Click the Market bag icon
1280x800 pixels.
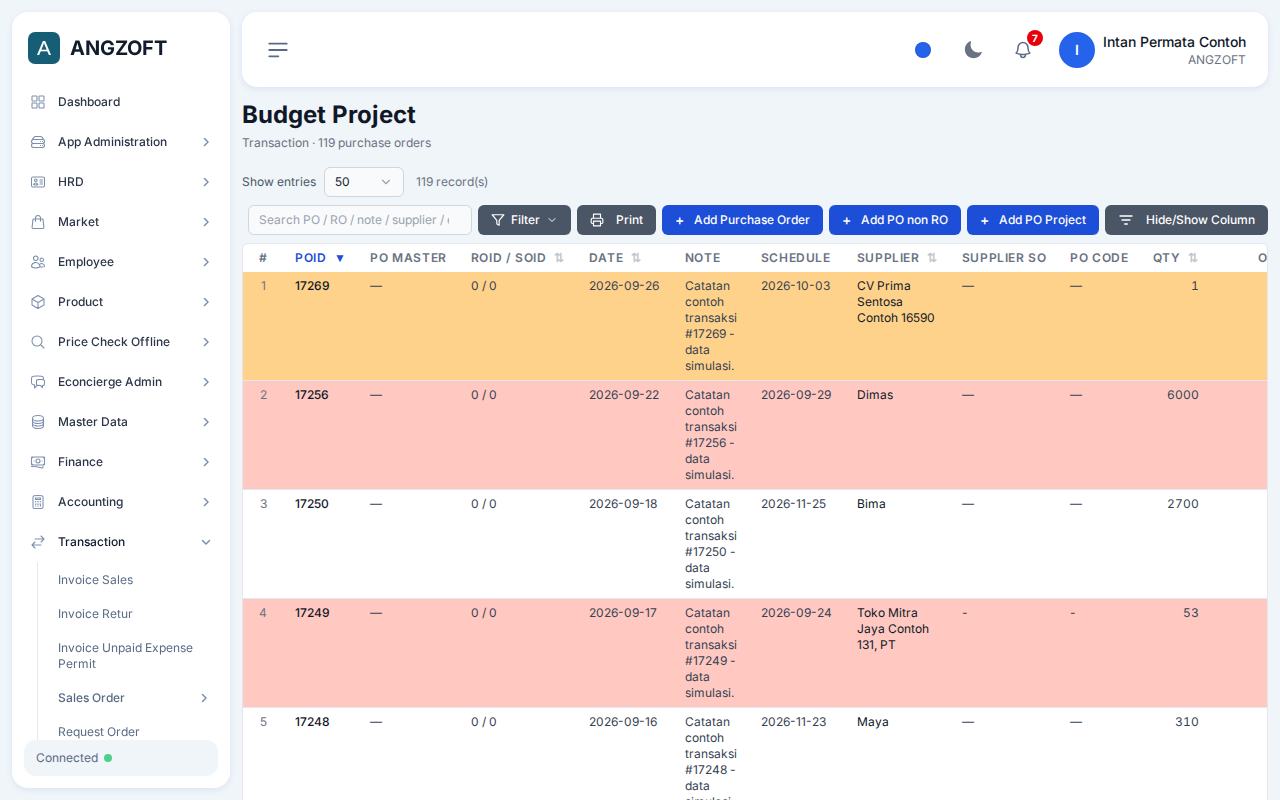[38, 222]
